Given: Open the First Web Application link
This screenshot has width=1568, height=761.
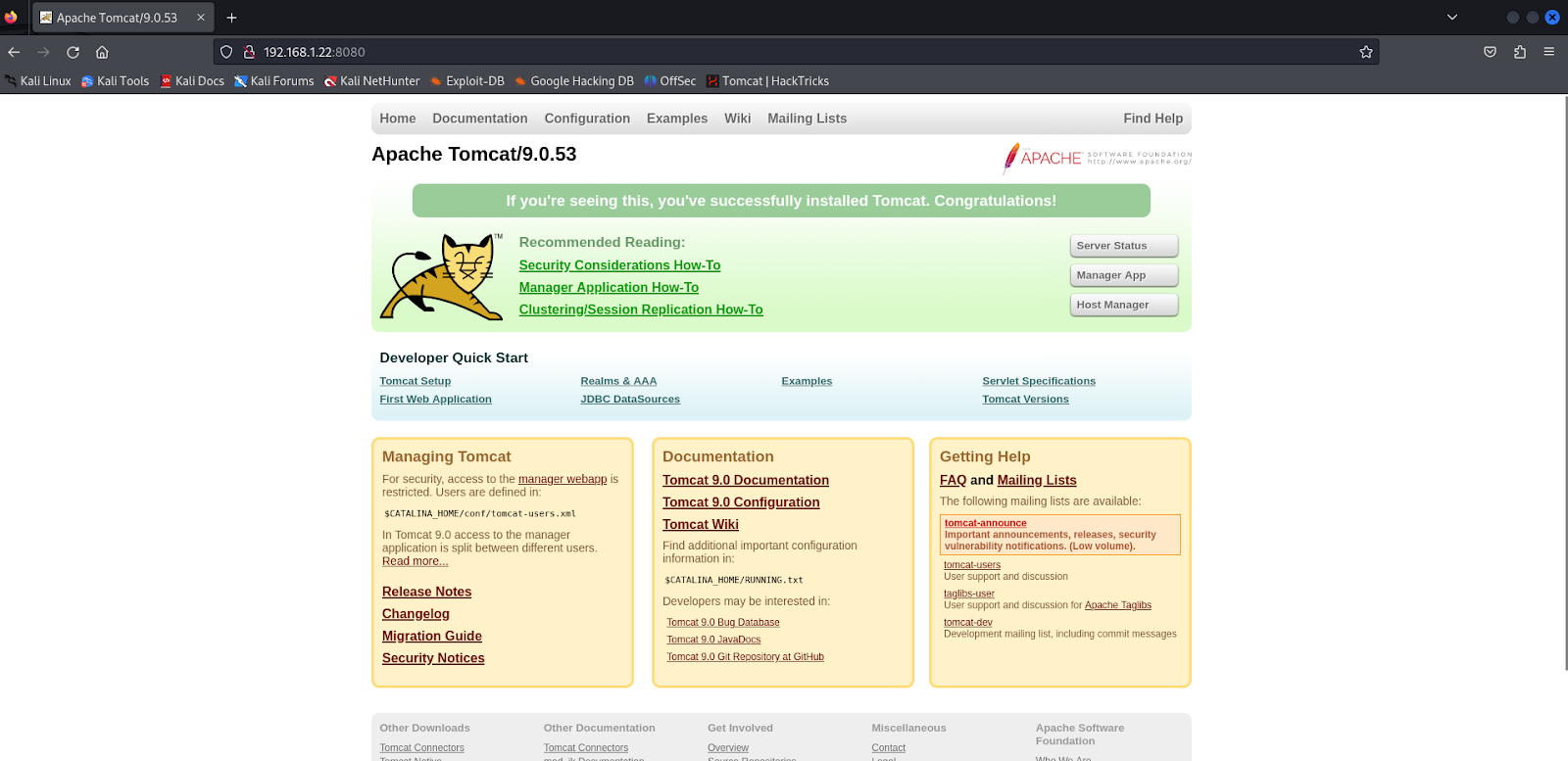Looking at the screenshot, I should coord(435,399).
